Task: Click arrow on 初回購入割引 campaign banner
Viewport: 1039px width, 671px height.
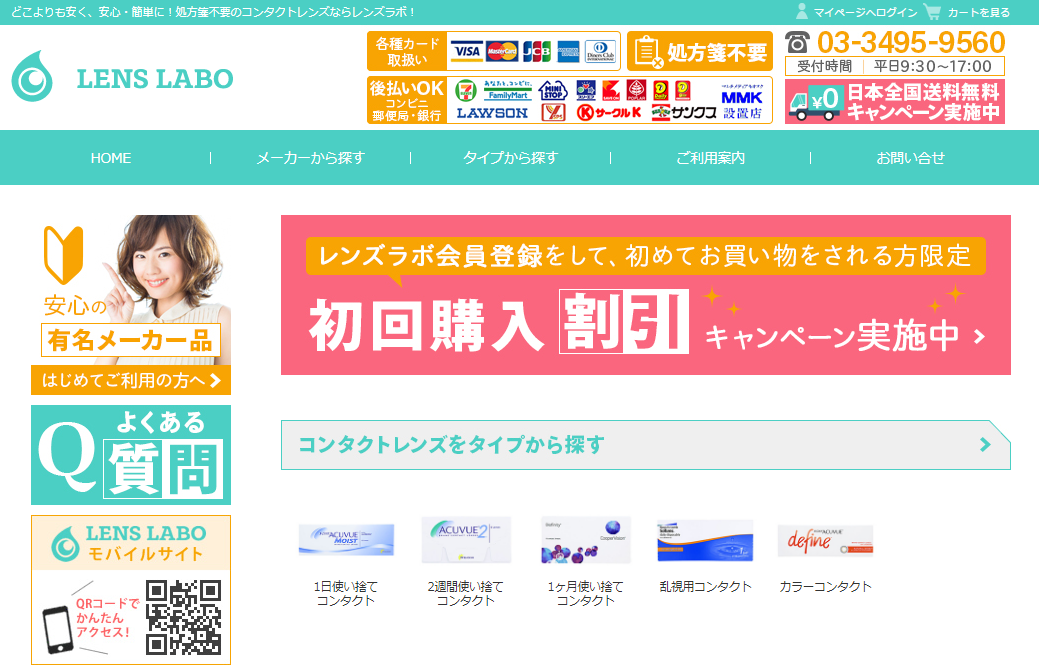Action: pyautogui.click(x=979, y=337)
